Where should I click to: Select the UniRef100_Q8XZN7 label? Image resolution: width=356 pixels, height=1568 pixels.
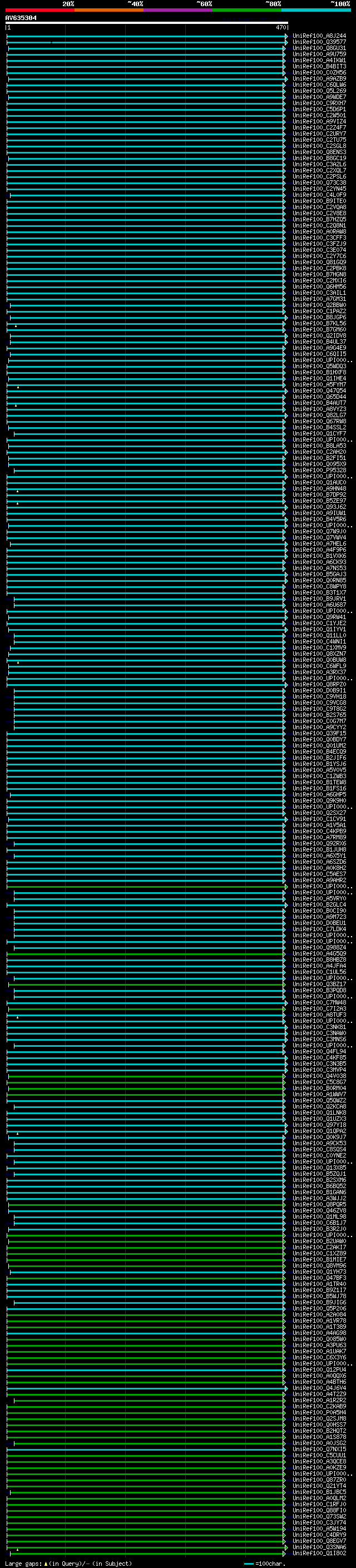(x=319, y=654)
